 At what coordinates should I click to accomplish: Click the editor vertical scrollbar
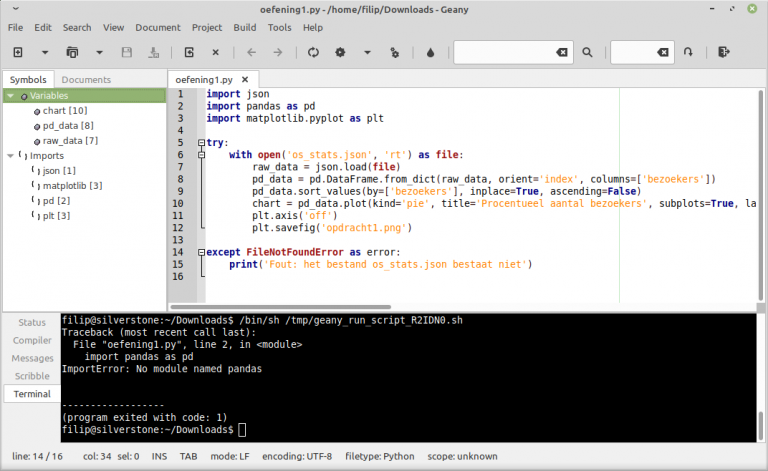point(761,196)
